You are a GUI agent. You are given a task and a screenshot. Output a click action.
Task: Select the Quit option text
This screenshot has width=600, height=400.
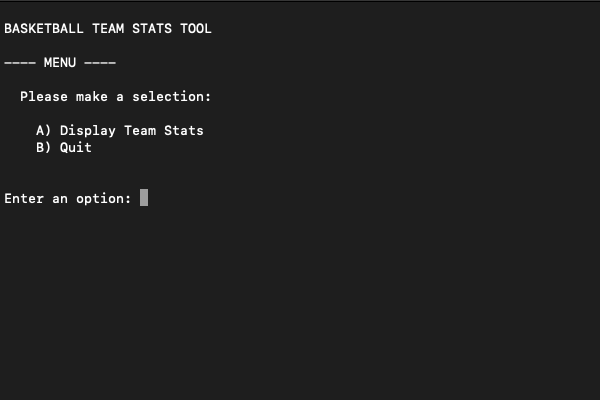pos(76,148)
